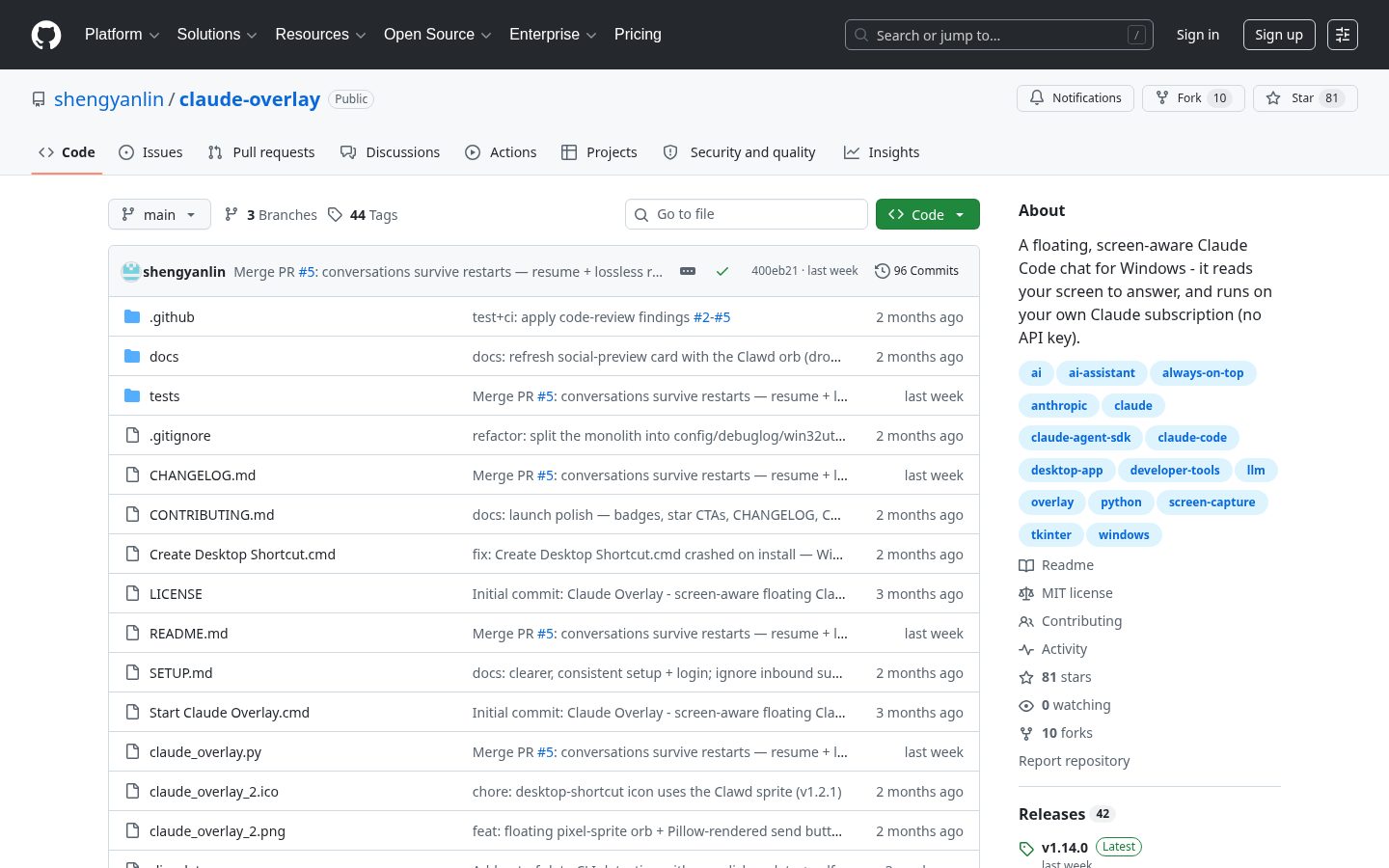Viewport: 1389px width, 868px height.
Task: Click the repository icon beside shengyanlin
Action: [39, 99]
